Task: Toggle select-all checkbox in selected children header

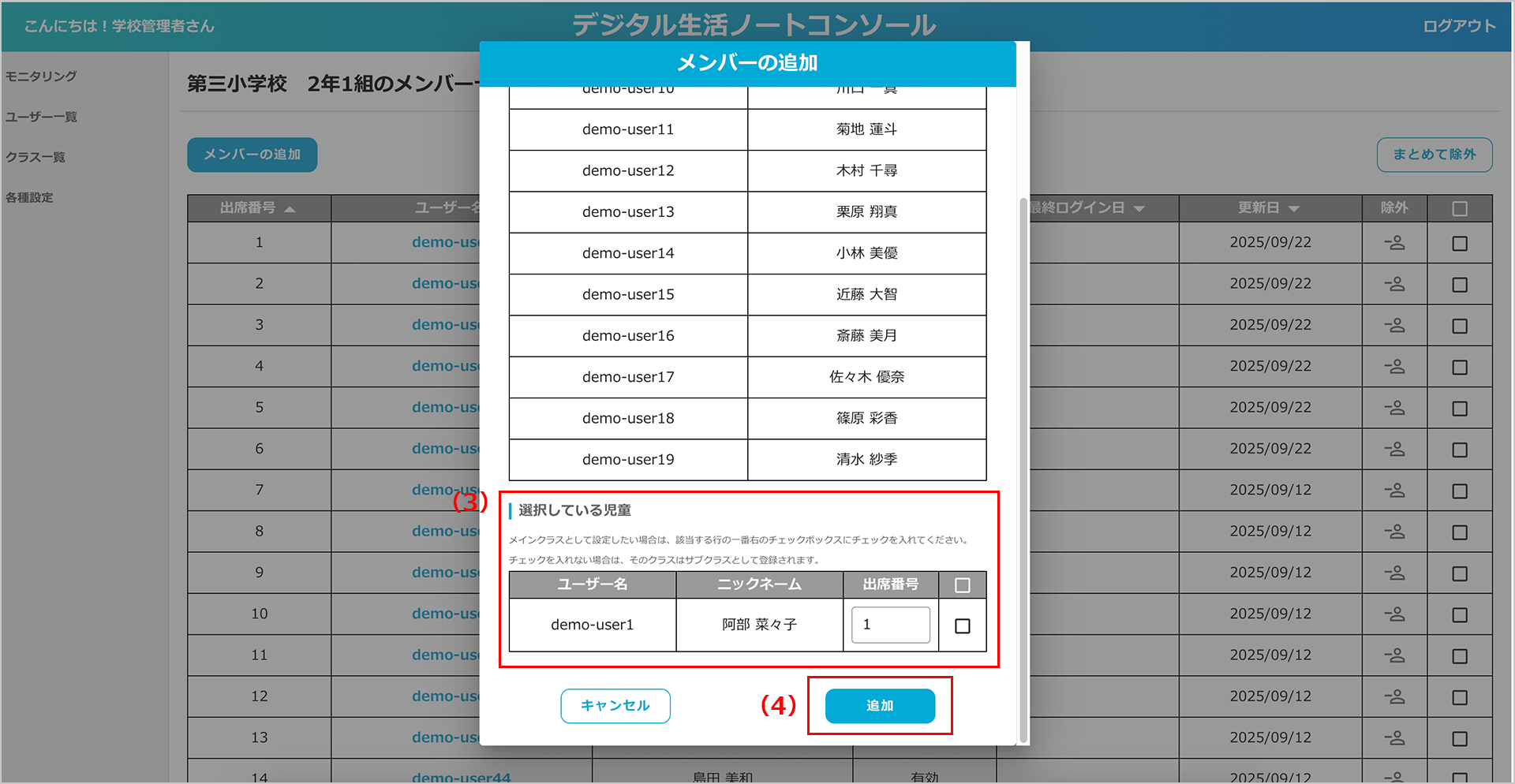Action: tap(962, 585)
